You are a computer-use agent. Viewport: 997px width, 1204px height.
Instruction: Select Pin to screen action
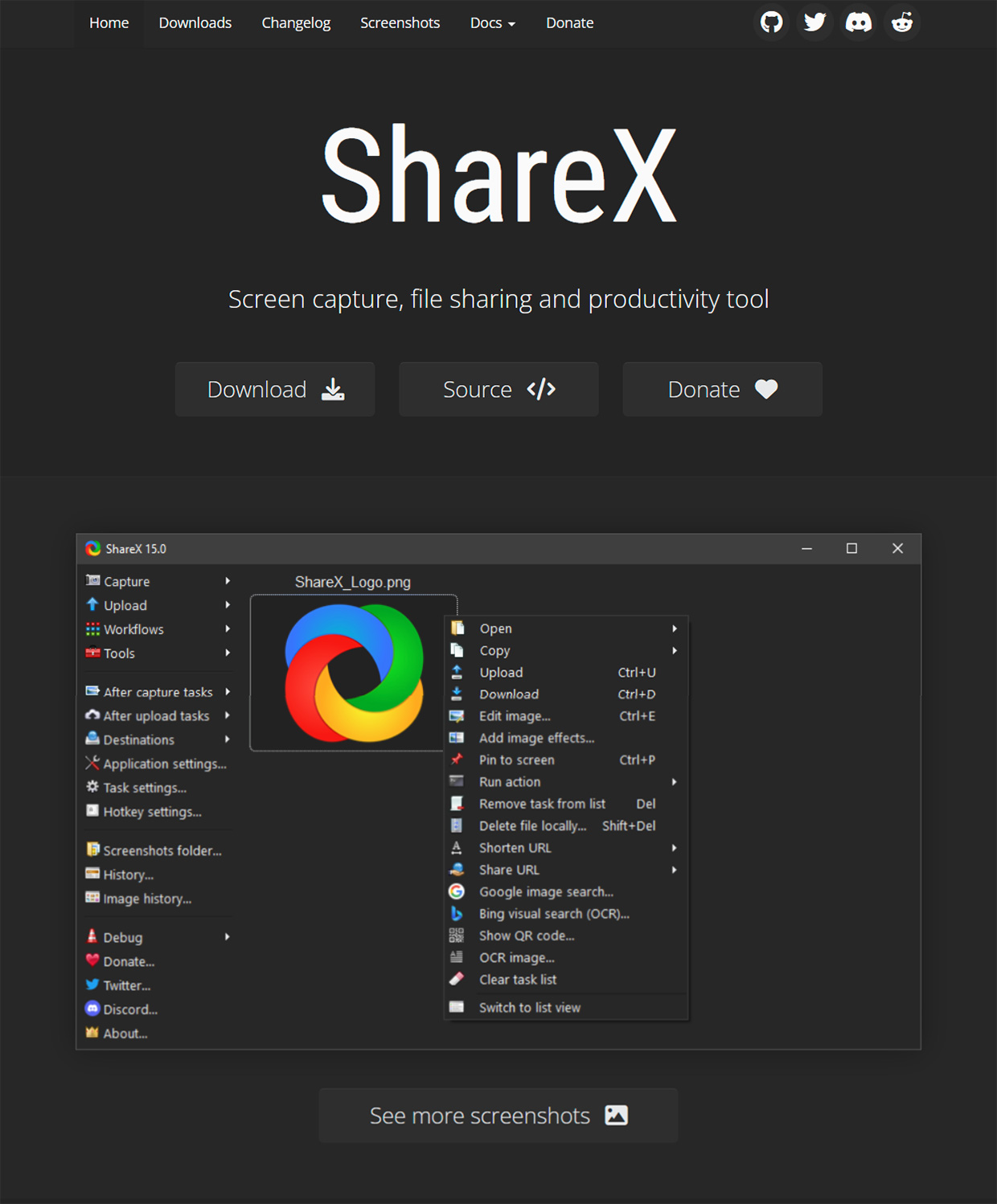(516, 760)
